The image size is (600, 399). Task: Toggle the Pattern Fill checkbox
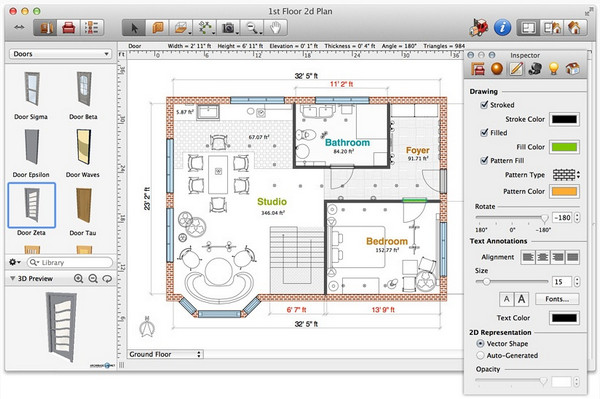484,160
